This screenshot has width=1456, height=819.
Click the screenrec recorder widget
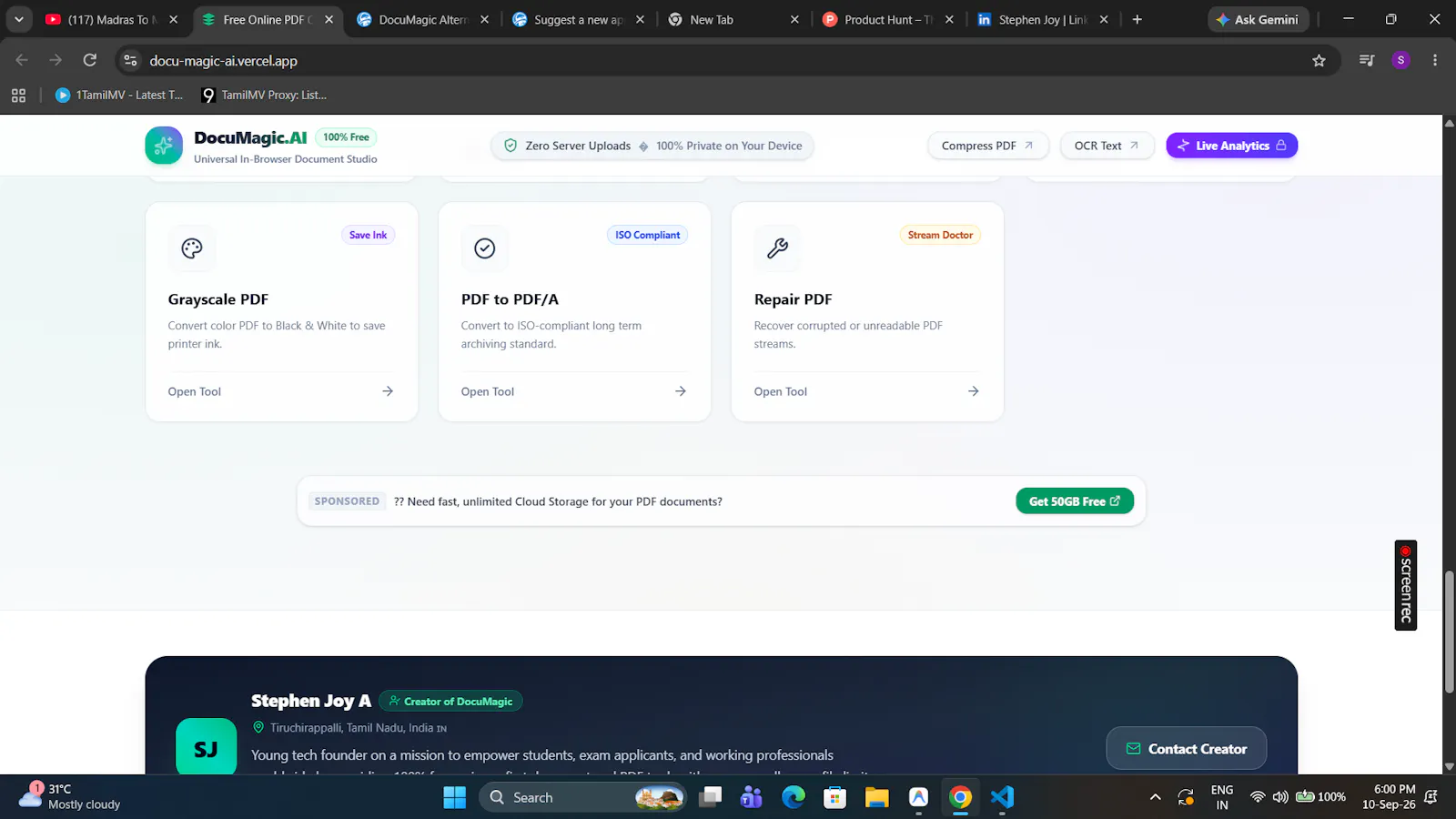click(1406, 585)
